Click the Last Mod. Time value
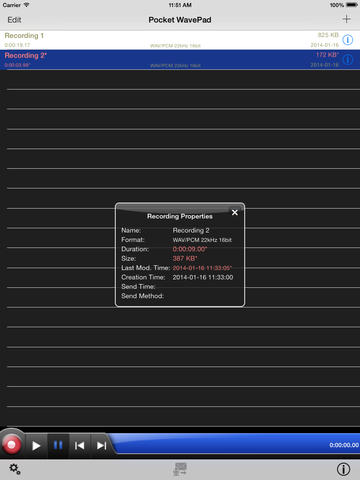Screen dimensions: 360x480 (x=202, y=268)
